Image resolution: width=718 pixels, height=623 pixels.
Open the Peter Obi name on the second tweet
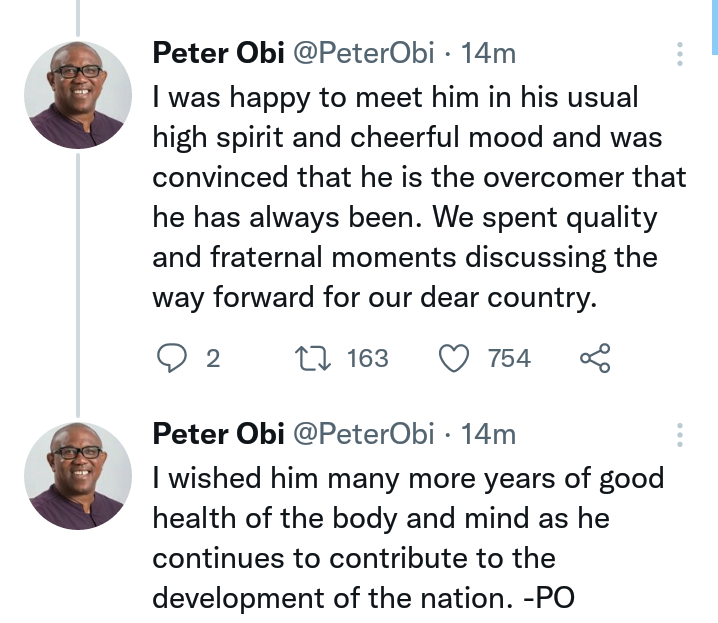[x=218, y=434]
